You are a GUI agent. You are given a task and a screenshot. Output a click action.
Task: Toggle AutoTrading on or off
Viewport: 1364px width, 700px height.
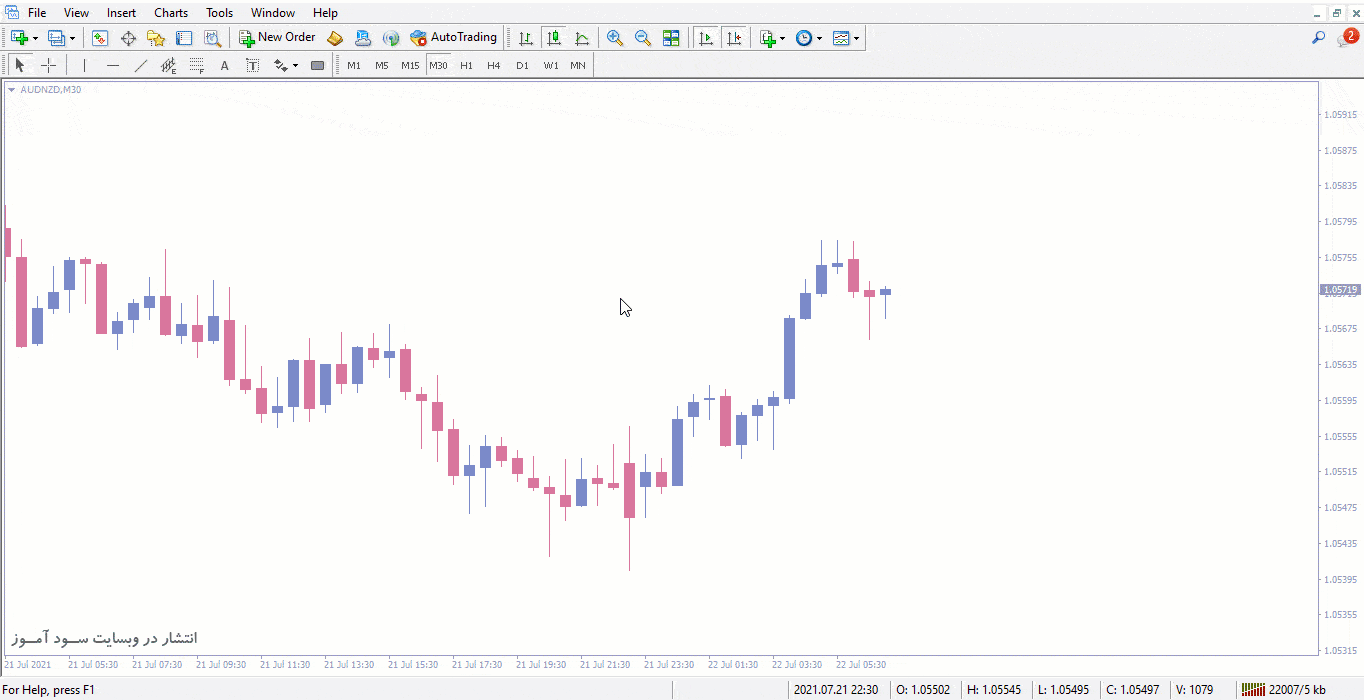click(453, 37)
